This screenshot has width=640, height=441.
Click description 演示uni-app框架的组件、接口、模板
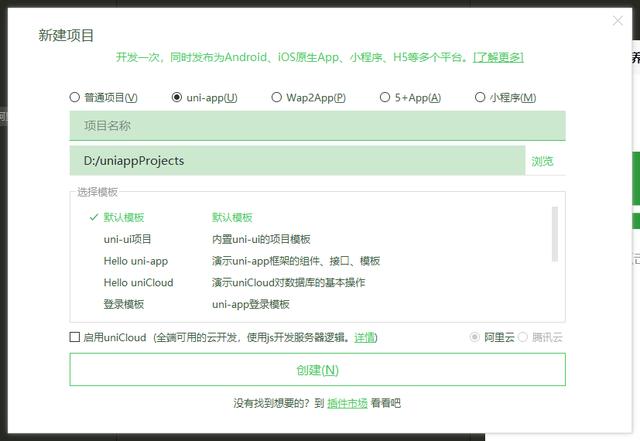pos(296,261)
